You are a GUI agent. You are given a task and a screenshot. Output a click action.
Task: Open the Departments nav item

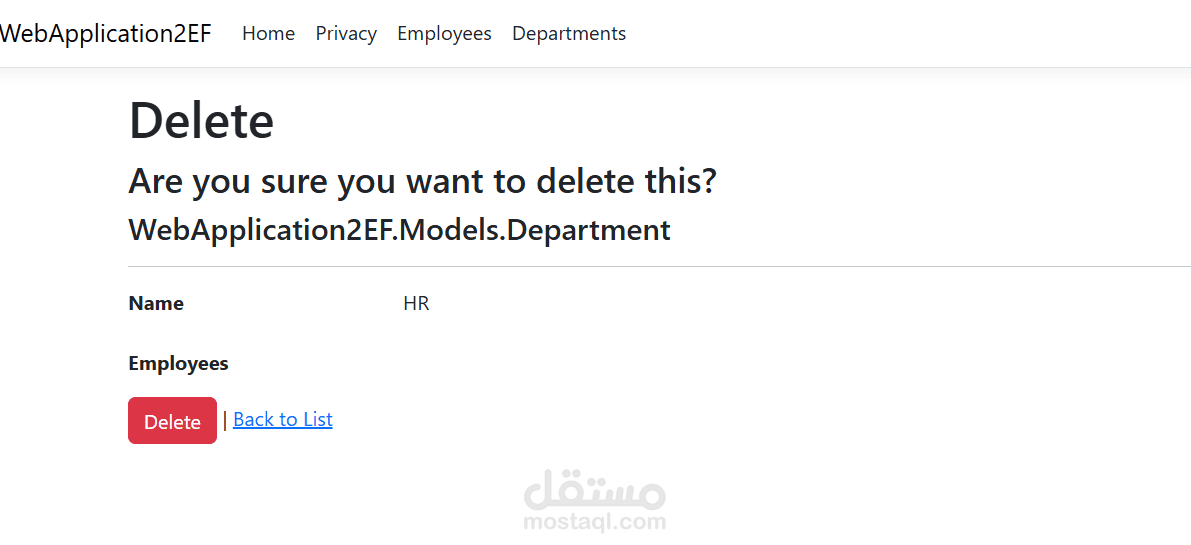[x=569, y=33]
